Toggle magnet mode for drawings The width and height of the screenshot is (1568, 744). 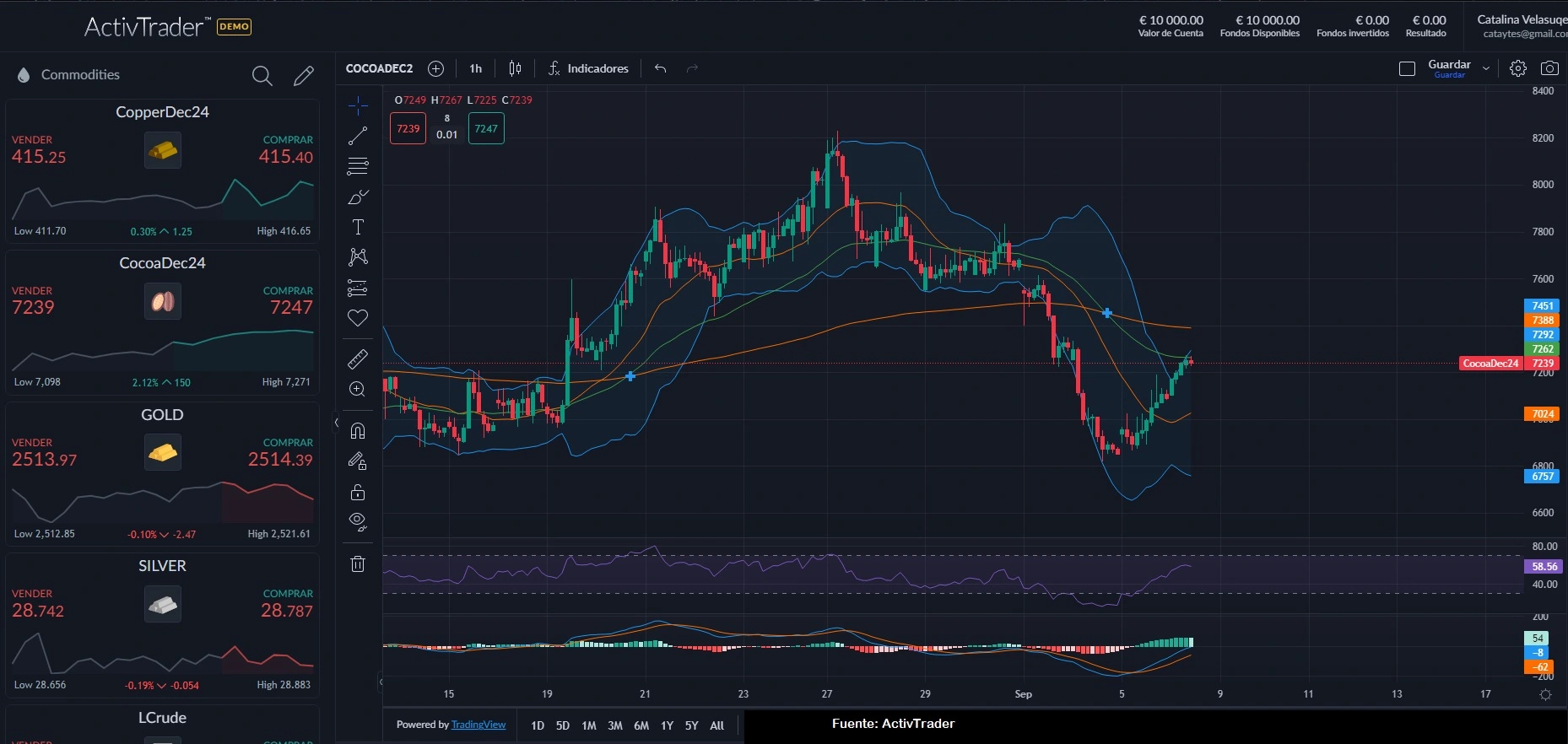tap(358, 431)
